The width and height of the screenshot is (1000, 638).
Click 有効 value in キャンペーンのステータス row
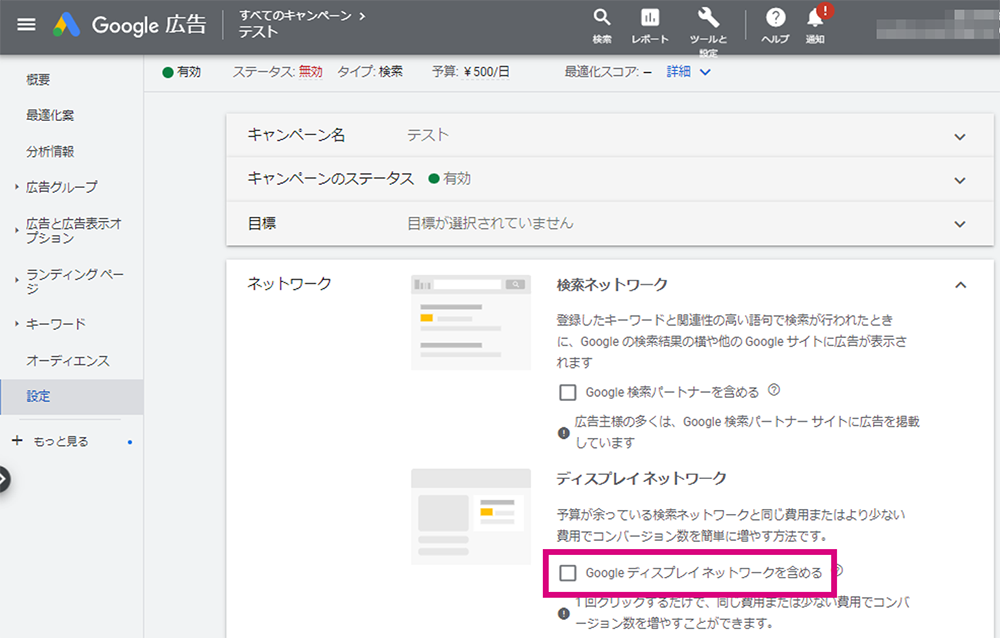[x=450, y=179]
